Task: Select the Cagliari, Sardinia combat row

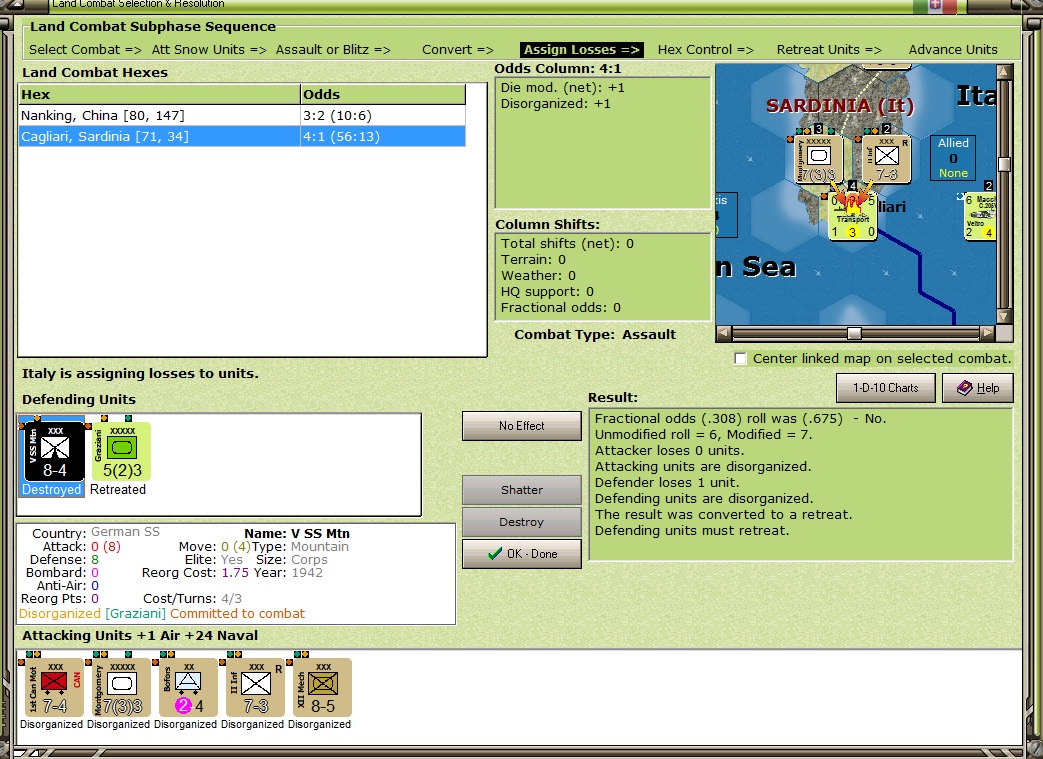Action: tap(242, 136)
